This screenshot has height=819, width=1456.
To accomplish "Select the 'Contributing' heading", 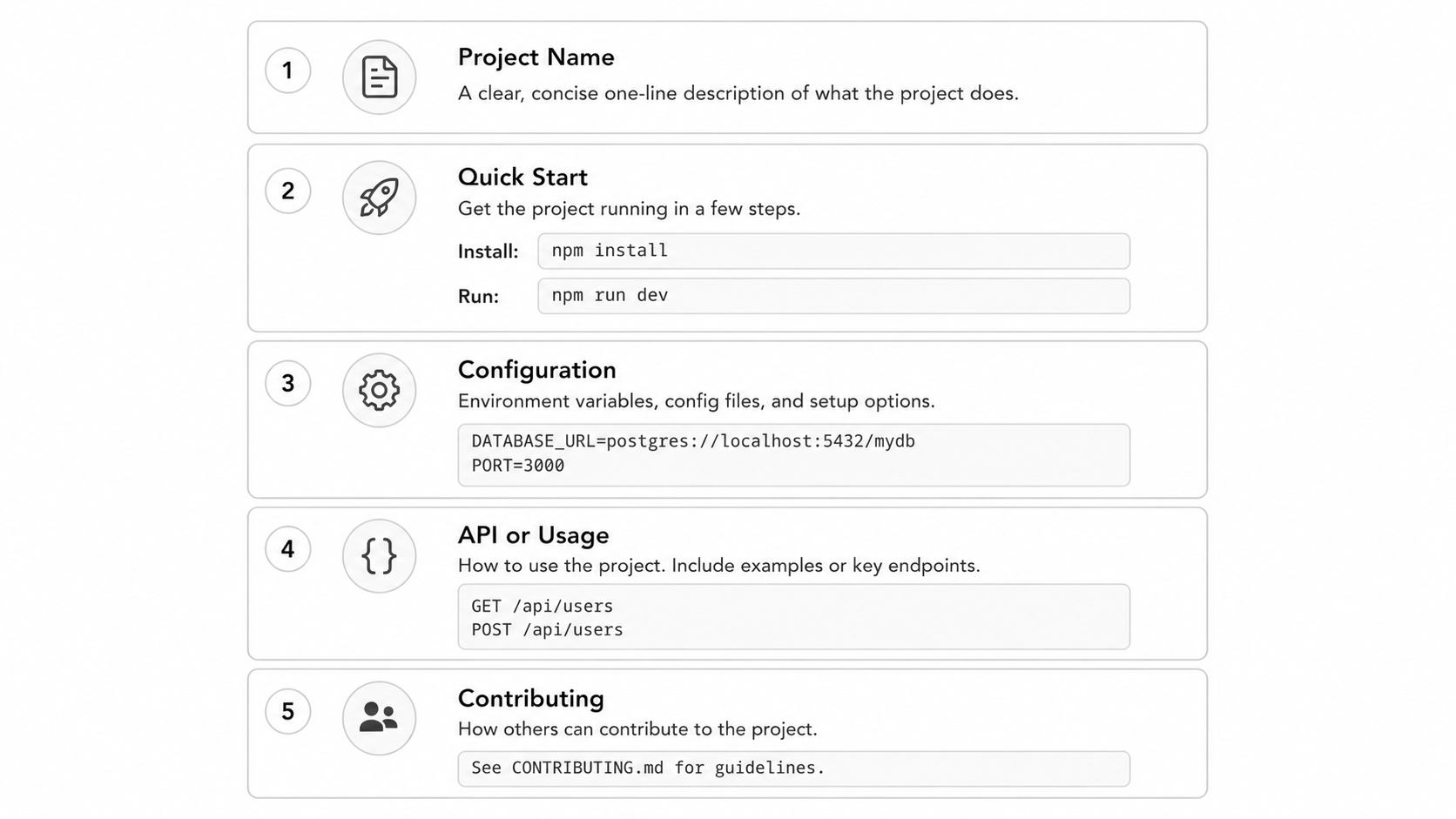I will 530,699.
